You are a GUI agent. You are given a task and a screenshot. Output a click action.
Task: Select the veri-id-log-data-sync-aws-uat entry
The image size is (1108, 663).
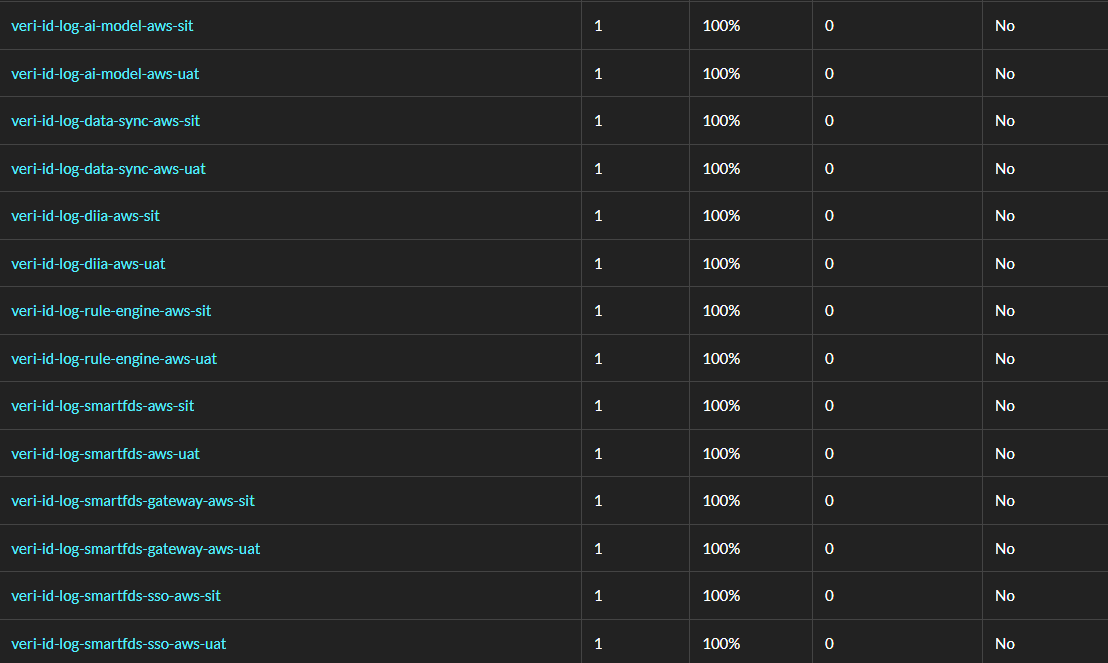tap(108, 169)
